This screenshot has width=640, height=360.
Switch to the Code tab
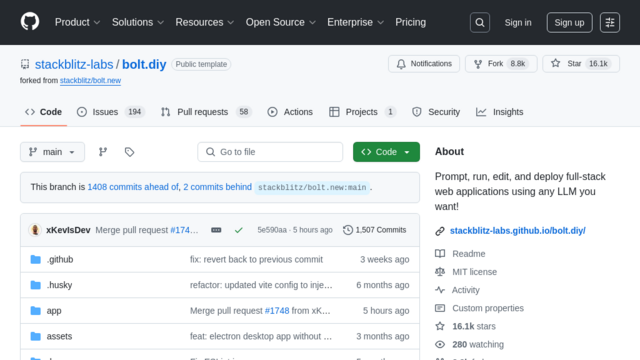pyautogui.click(x=43, y=112)
